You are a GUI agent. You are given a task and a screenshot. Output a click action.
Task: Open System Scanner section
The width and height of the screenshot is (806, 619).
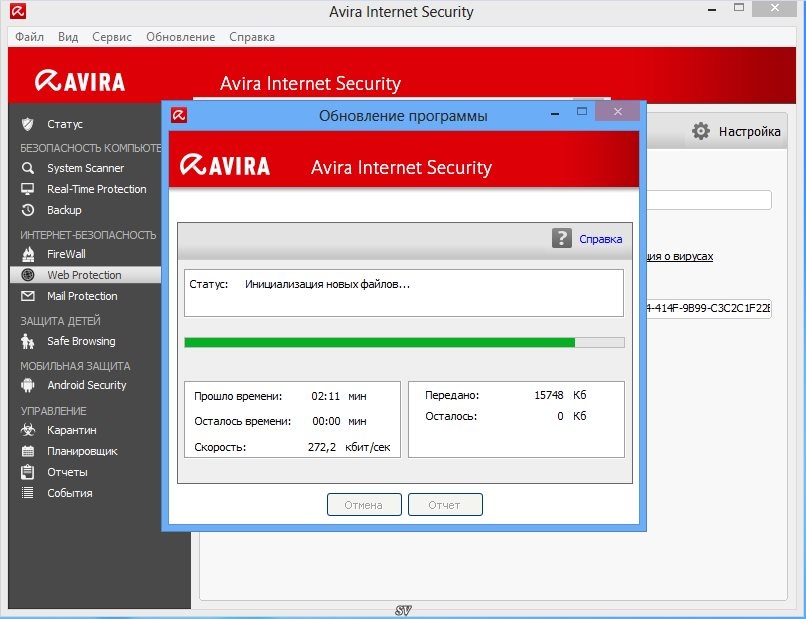pos(85,168)
